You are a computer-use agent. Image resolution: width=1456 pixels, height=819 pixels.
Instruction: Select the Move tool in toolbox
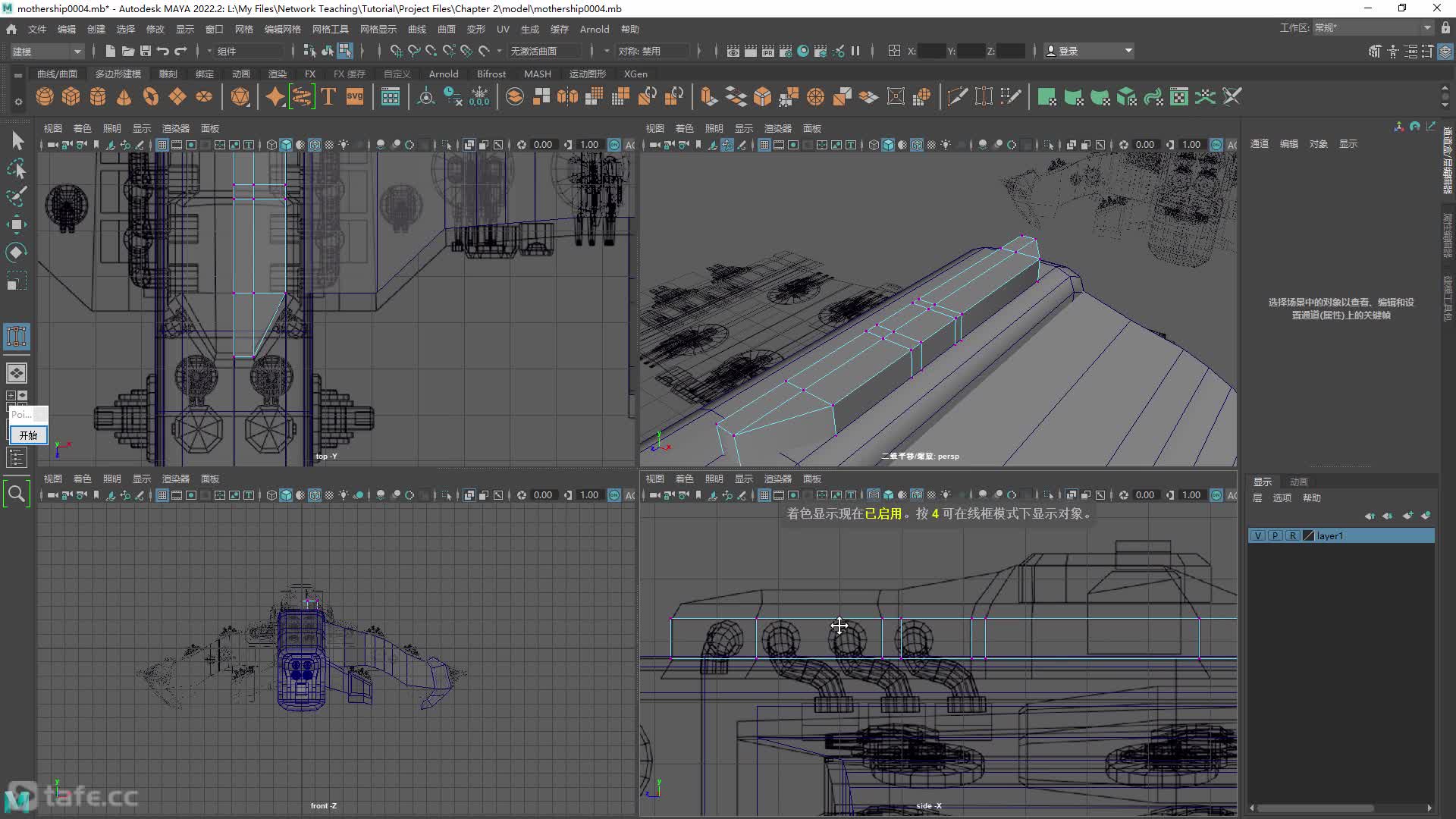pos(17,224)
